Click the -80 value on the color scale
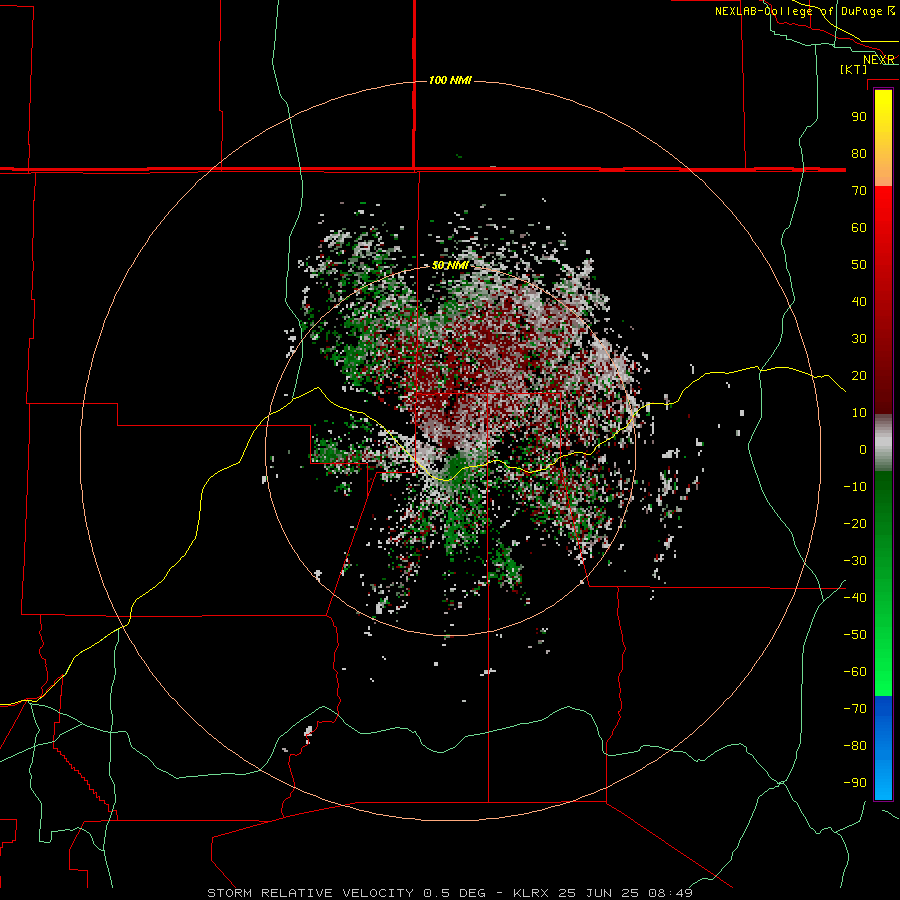Image resolution: width=900 pixels, height=900 pixels. pos(855,746)
